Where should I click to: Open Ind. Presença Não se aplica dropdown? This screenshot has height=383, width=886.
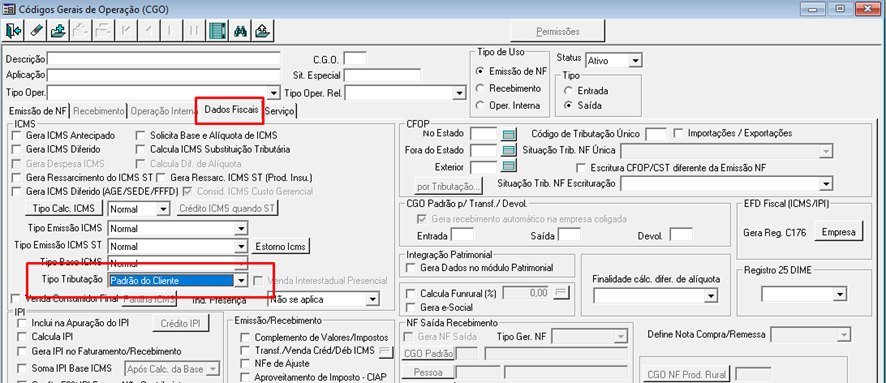(372, 299)
